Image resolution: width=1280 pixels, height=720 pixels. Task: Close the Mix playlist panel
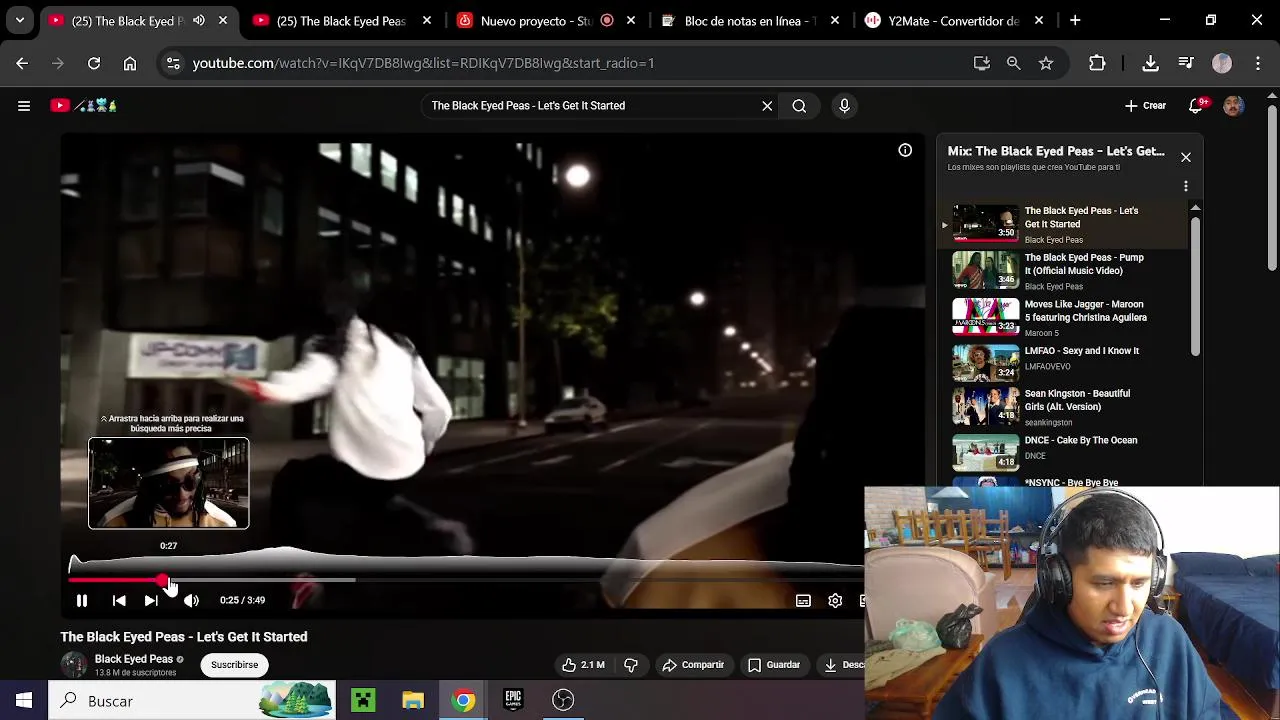pos(1186,157)
